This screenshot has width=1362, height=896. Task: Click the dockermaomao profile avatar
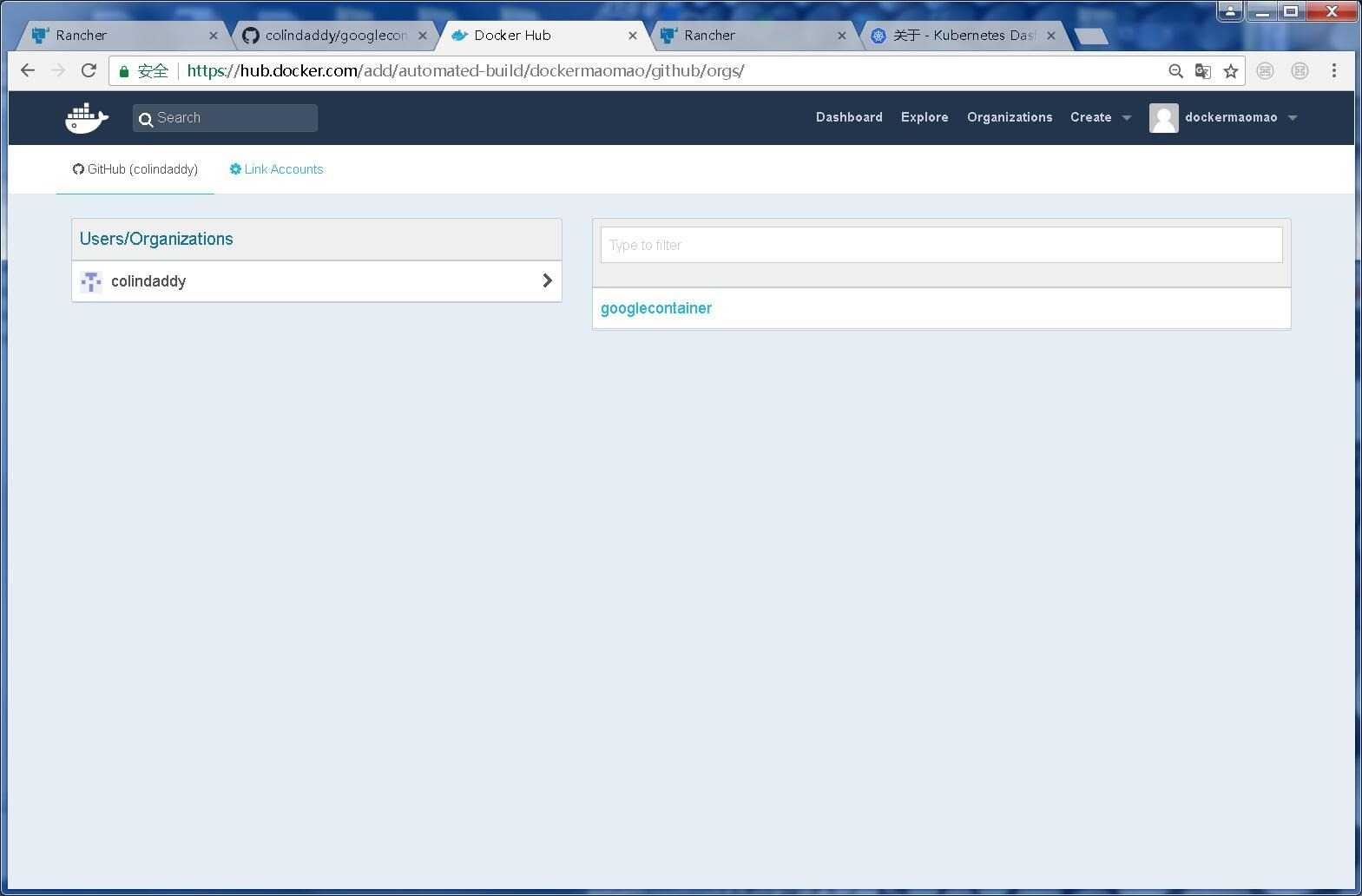[x=1163, y=118]
